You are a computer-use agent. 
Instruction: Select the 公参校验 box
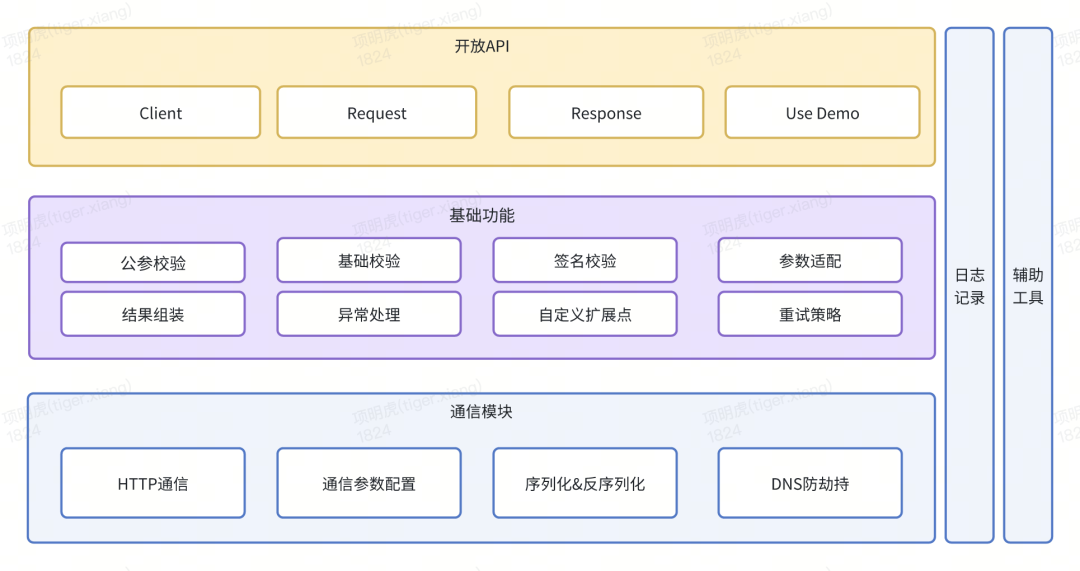point(153,262)
